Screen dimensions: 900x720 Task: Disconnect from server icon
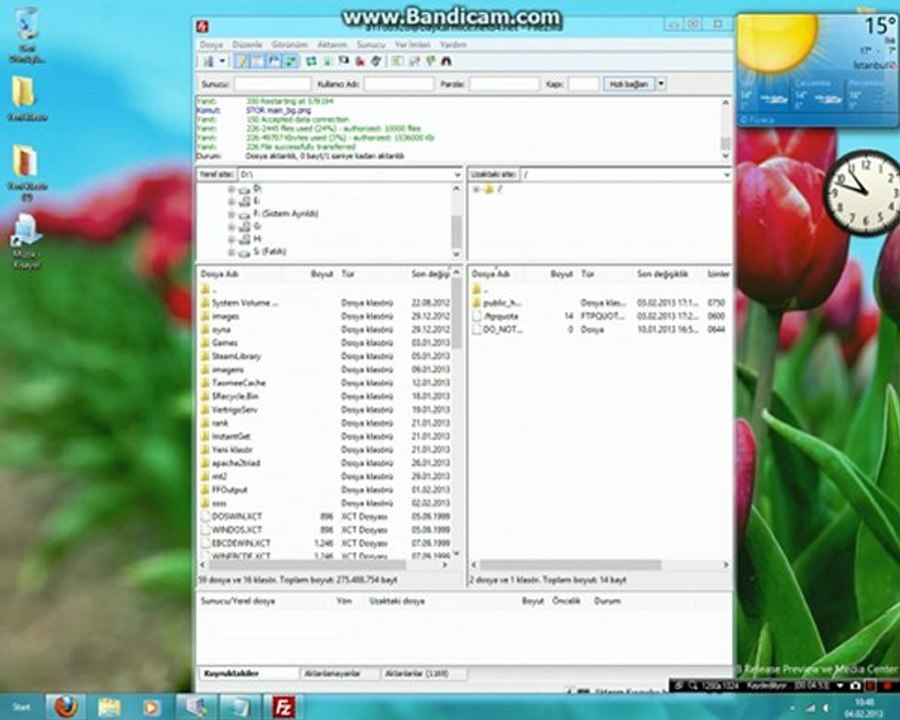point(360,61)
